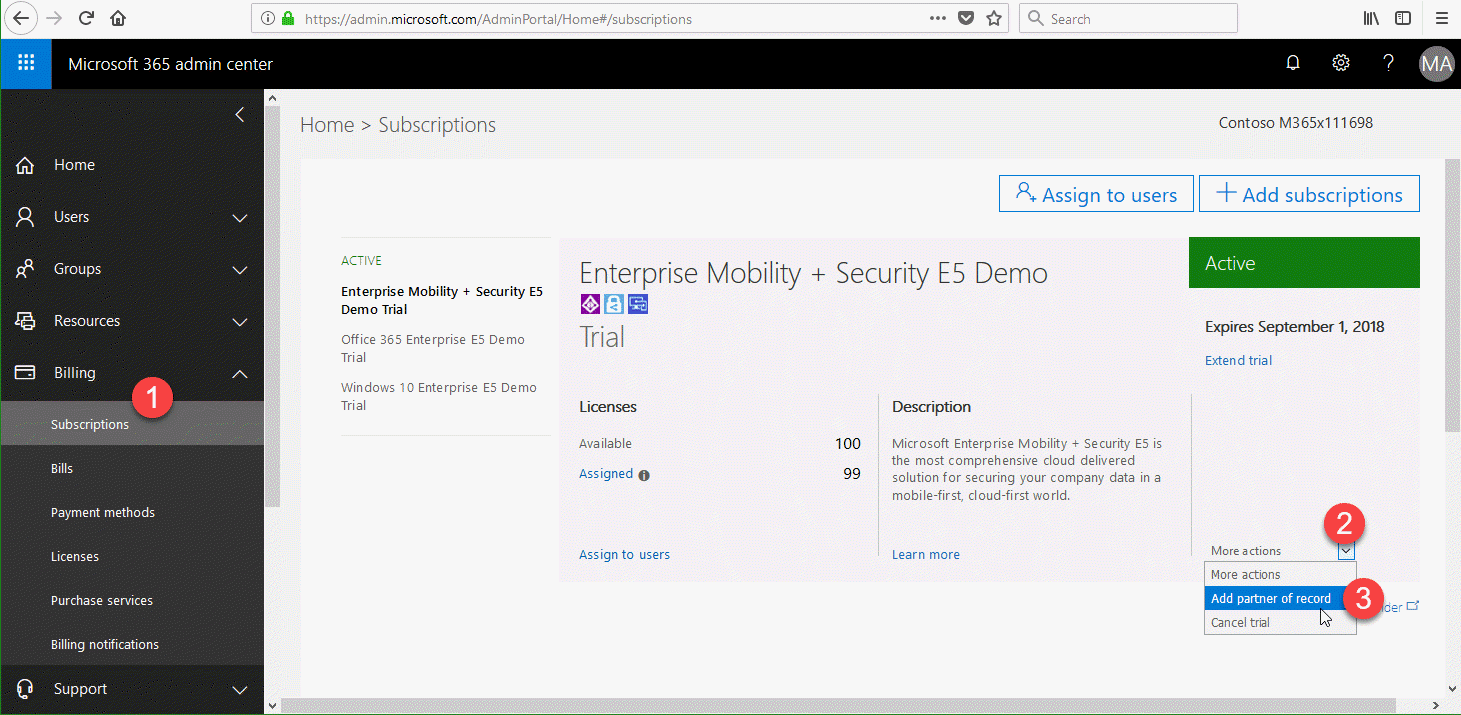Collapse the left navigation pane arrow
Screen dimensions: 1461x715
point(239,115)
